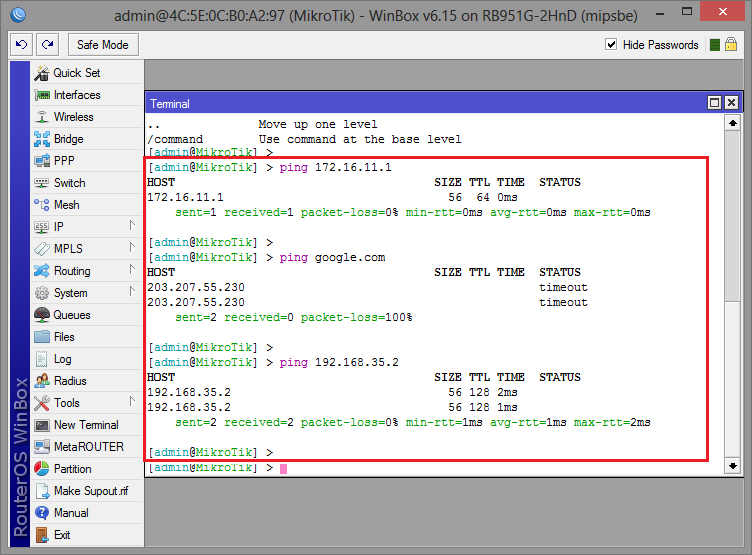Open the Log document icon
752x555 pixels.
tap(42, 359)
